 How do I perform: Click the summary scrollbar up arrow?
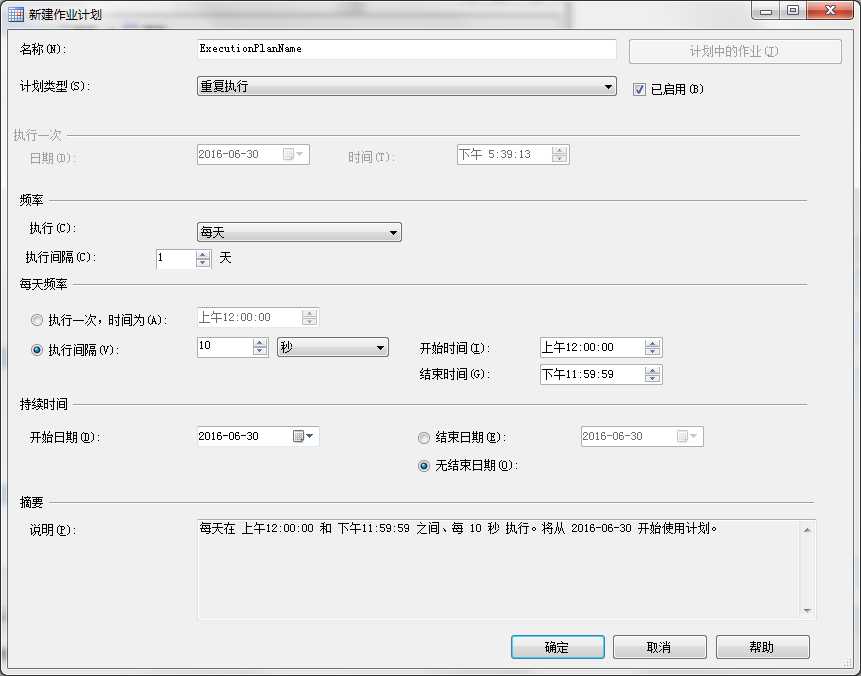[x=807, y=529]
